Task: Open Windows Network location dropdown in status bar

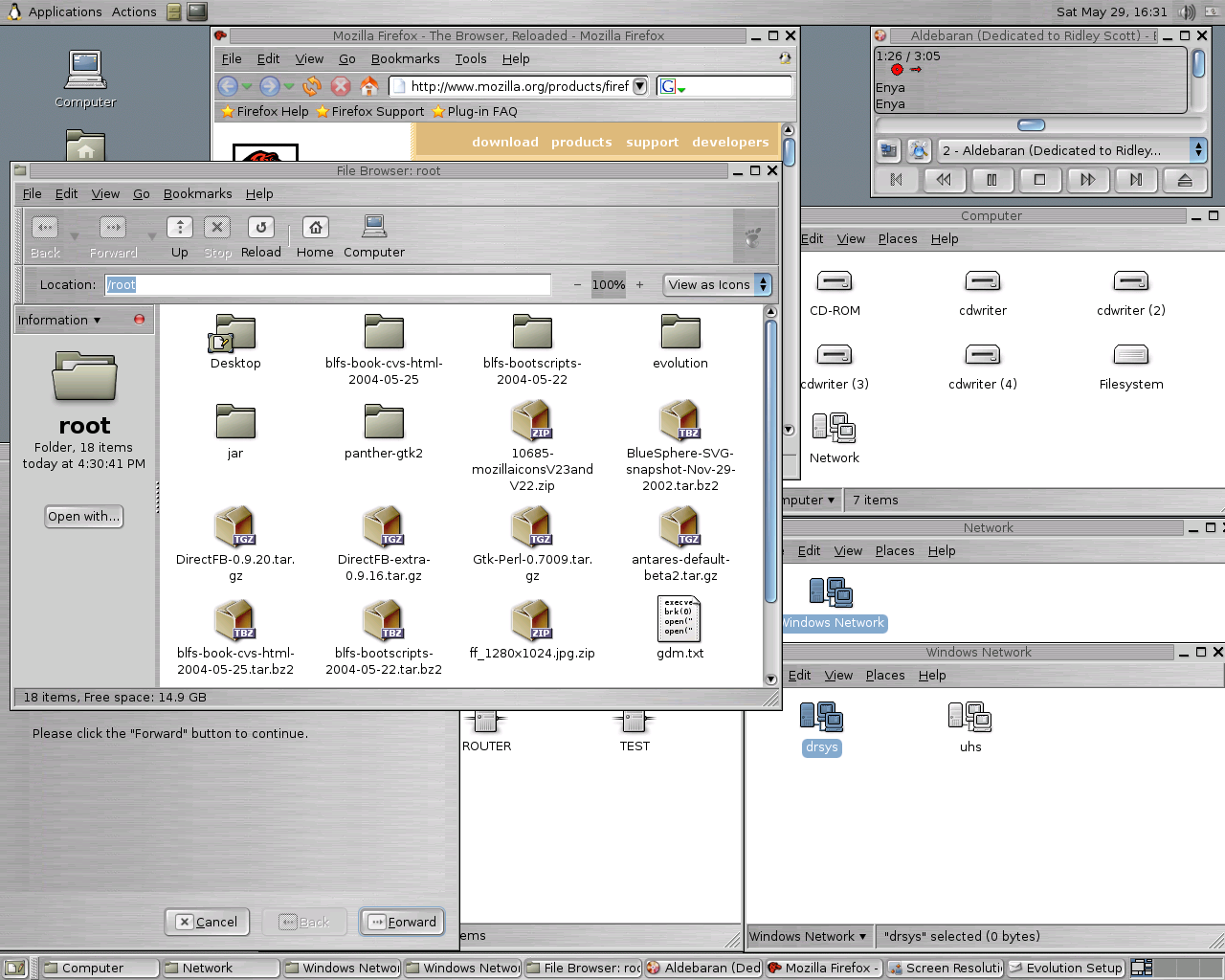Action: click(x=809, y=936)
